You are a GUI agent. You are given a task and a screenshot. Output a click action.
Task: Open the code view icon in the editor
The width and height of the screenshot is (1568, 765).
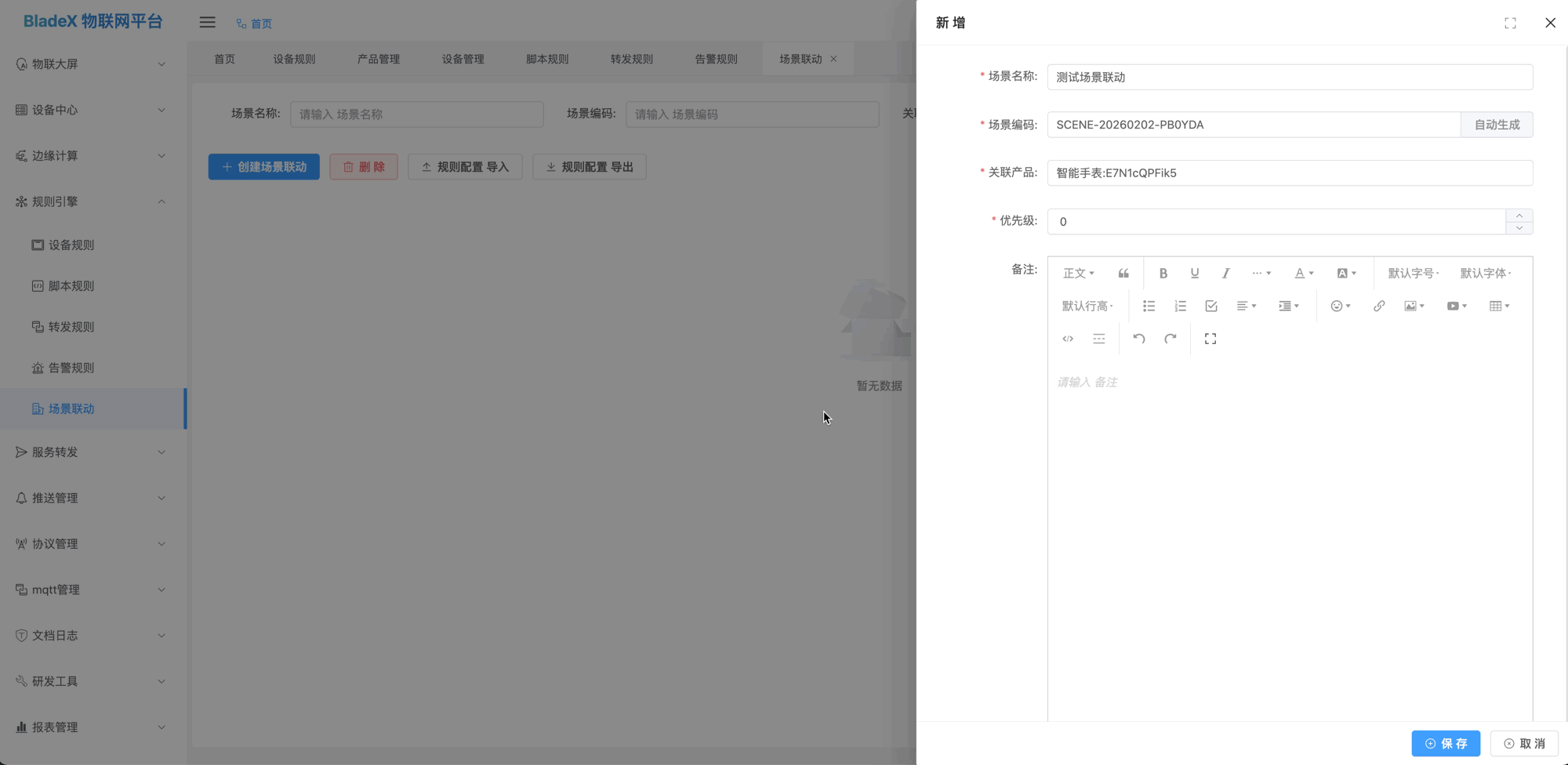click(x=1068, y=338)
